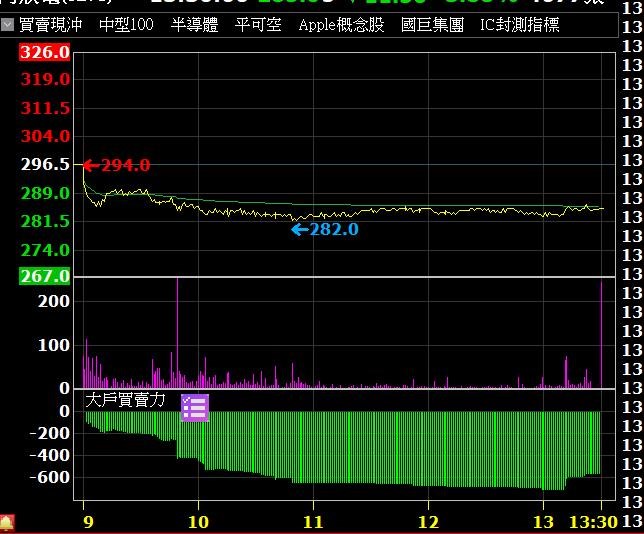The height and width of the screenshot is (534, 644).
Task: Open the Apple概念股 group
Action: (341, 25)
